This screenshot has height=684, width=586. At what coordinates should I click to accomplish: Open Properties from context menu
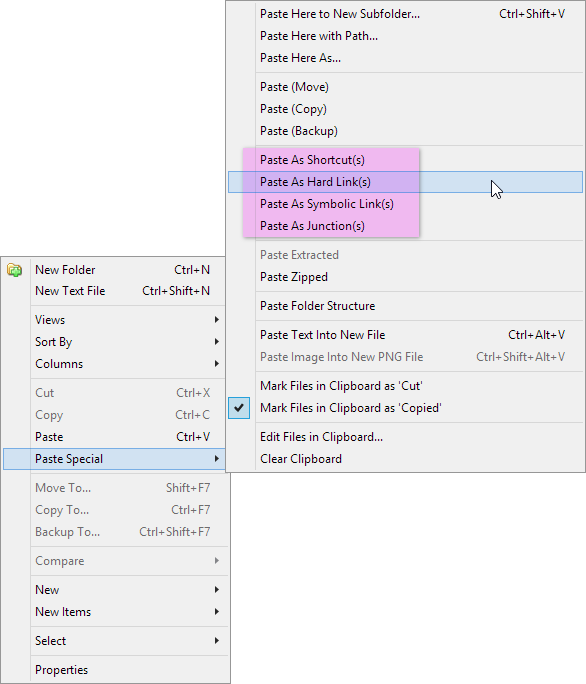click(116, 670)
